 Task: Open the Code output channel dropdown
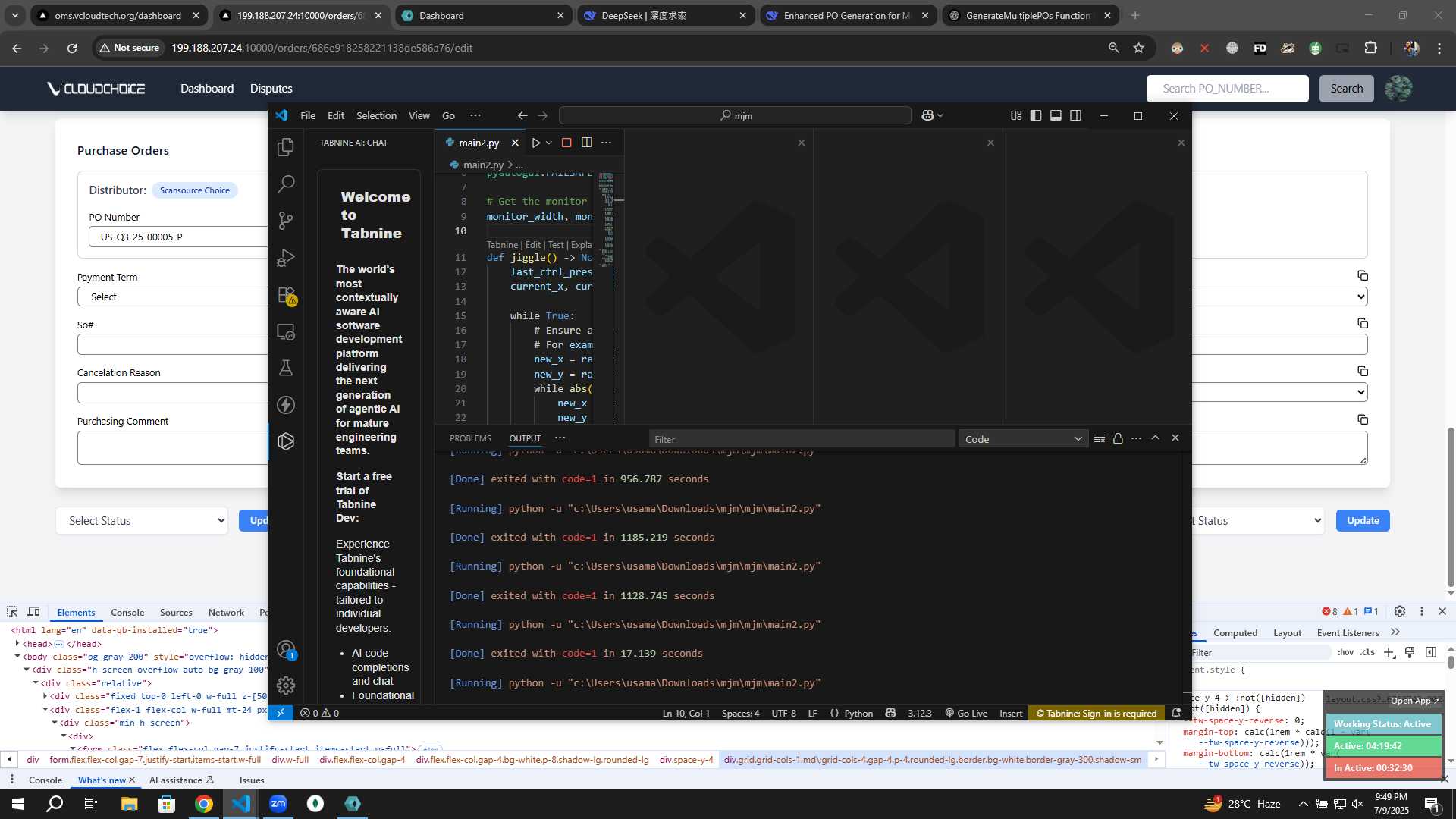pos(1023,439)
